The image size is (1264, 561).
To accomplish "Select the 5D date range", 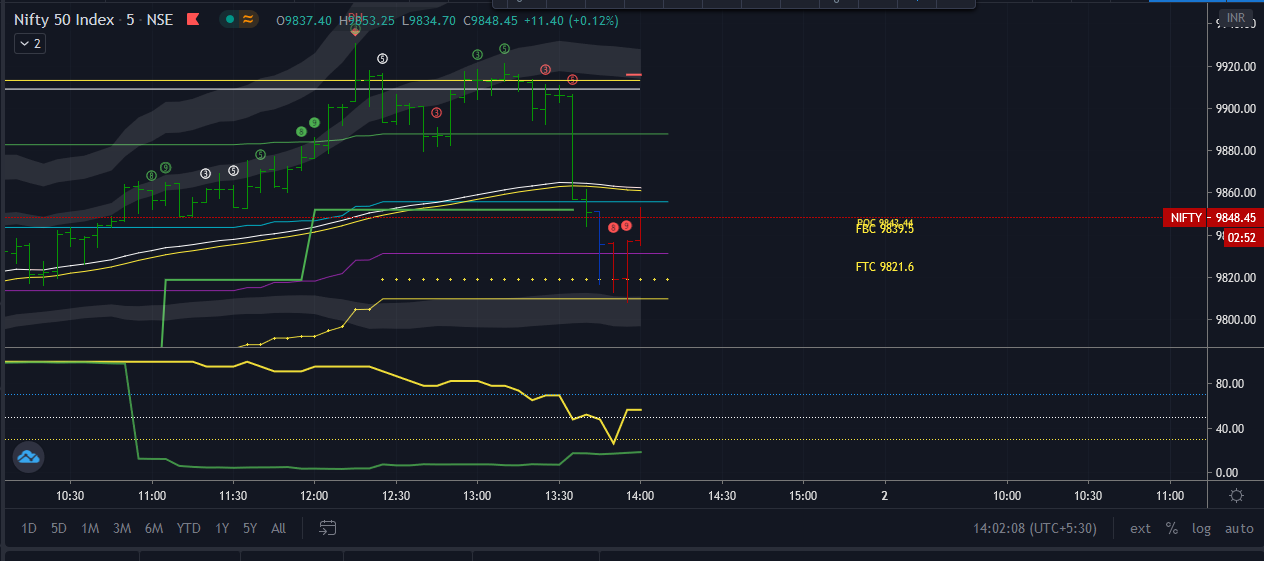I will coord(59,528).
